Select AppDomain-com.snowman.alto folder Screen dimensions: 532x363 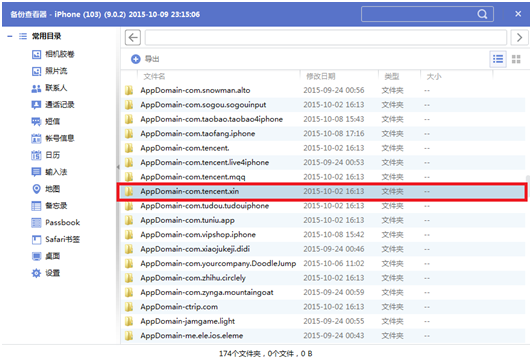coord(323,90)
